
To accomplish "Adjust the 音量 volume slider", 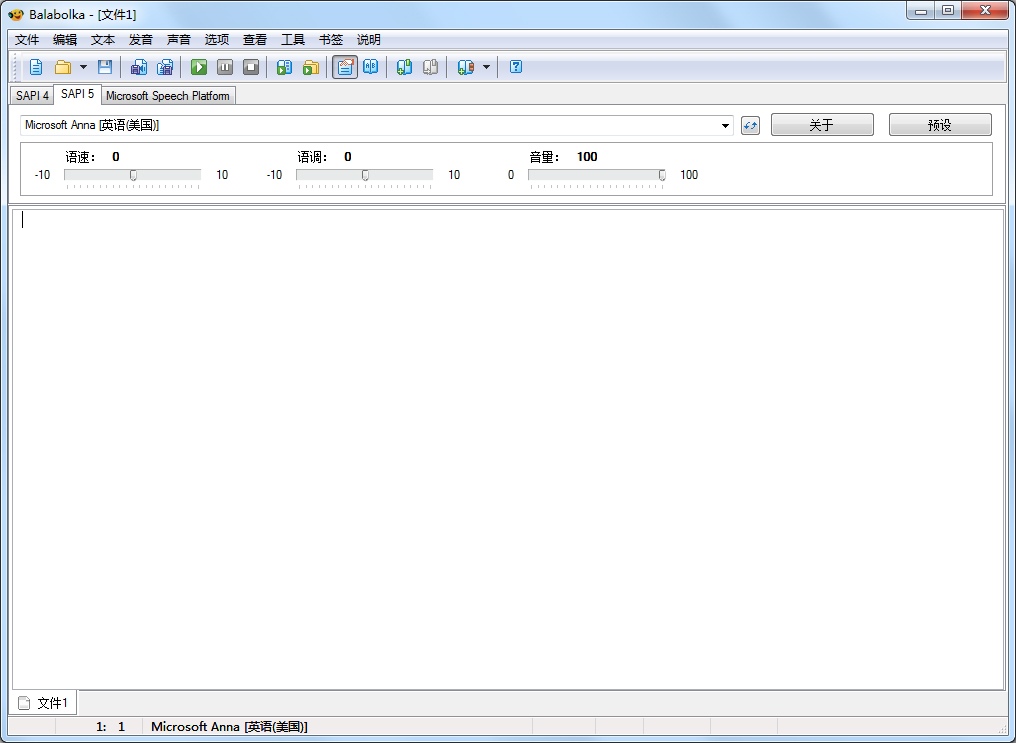I will [x=661, y=174].
